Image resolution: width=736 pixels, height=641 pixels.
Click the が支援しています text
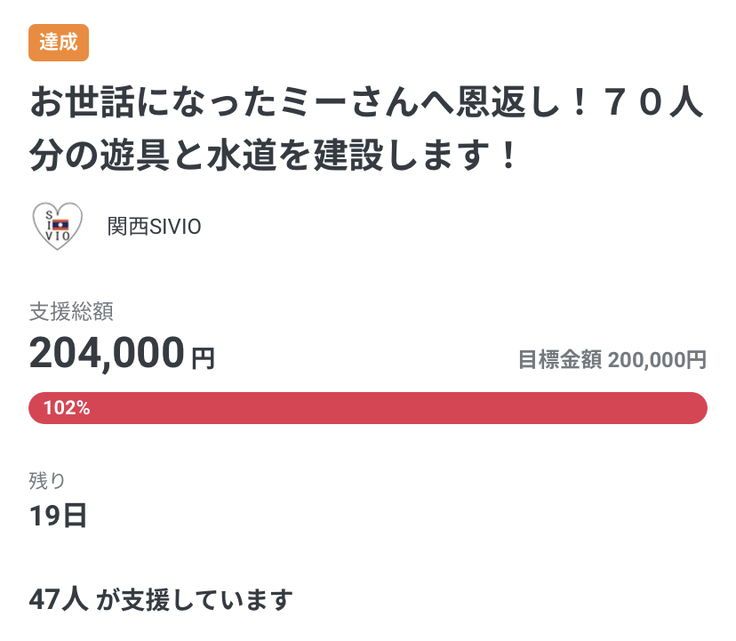click(195, 600)
